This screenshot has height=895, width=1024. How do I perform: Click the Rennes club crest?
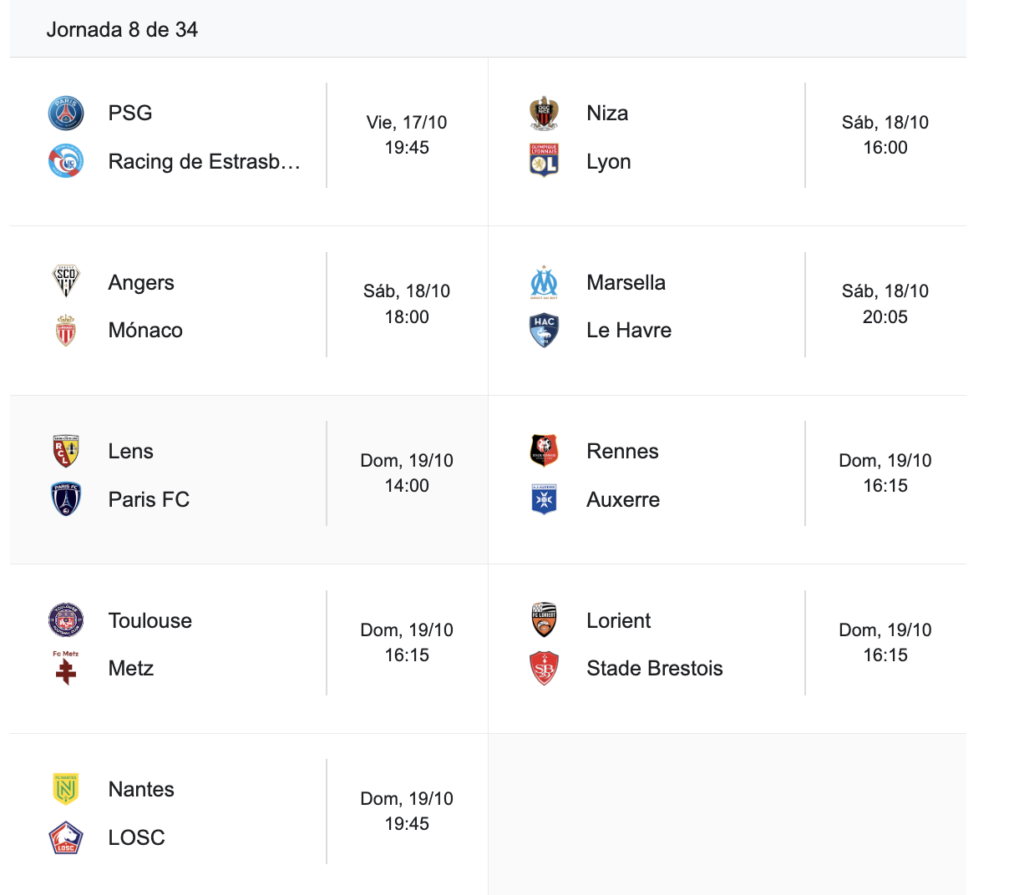point(544,451)
